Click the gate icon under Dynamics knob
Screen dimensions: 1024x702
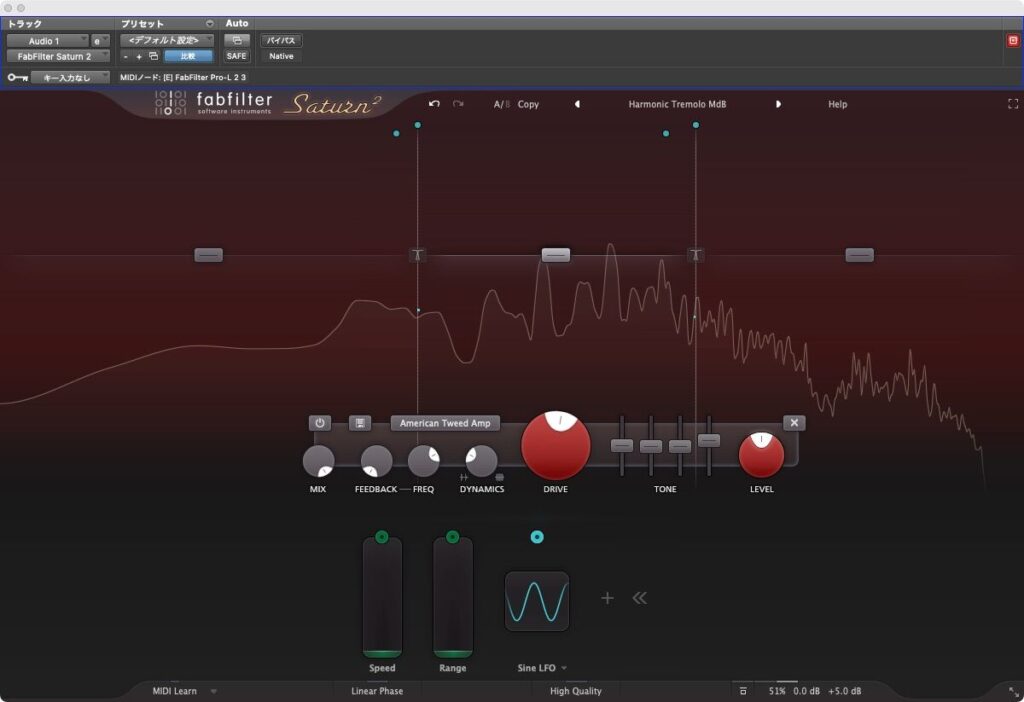coord(464,477)
